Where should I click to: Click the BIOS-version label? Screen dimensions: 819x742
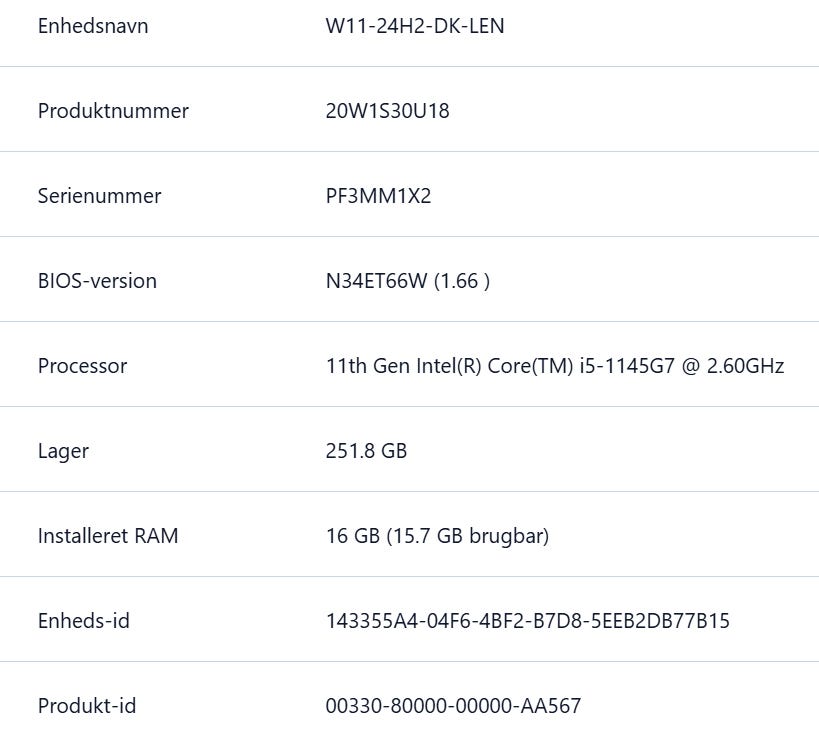click(97, 281)
